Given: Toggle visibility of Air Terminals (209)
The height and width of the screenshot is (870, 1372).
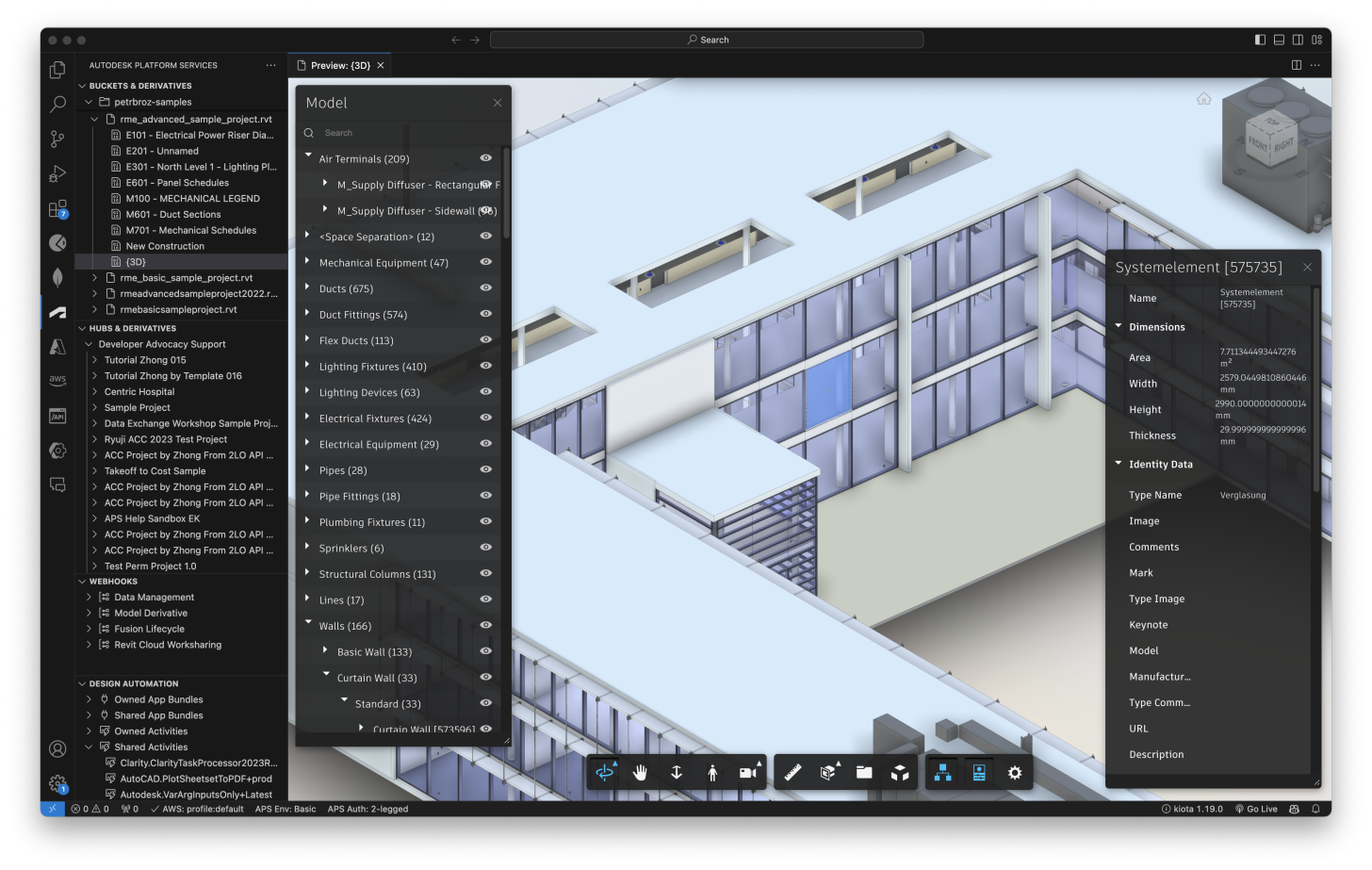Looking at the screenshot, I should 486,158.
